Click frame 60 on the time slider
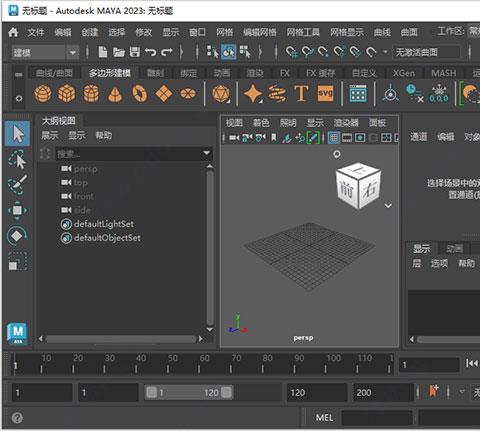Image resolution: width=480 pixels, height=431 pixels. (199, 364)
